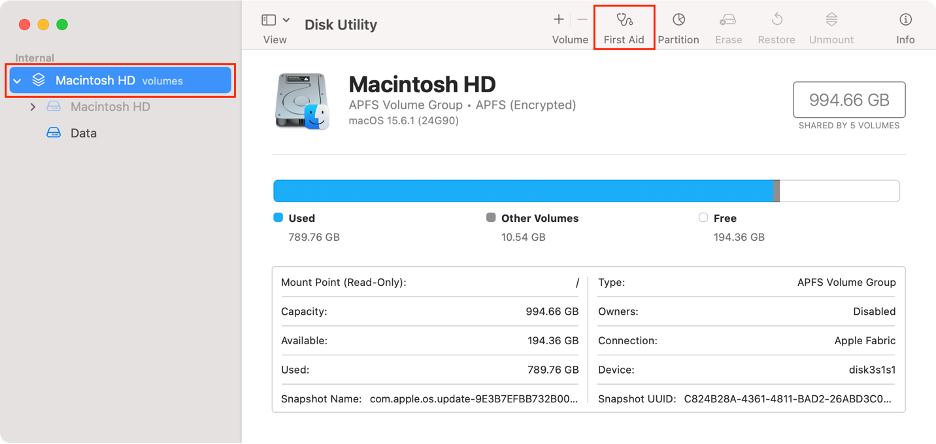Click the Macintosh HD title heading
Screen dimensions: 936x444
pyautogui.click(x=422, y=84)
